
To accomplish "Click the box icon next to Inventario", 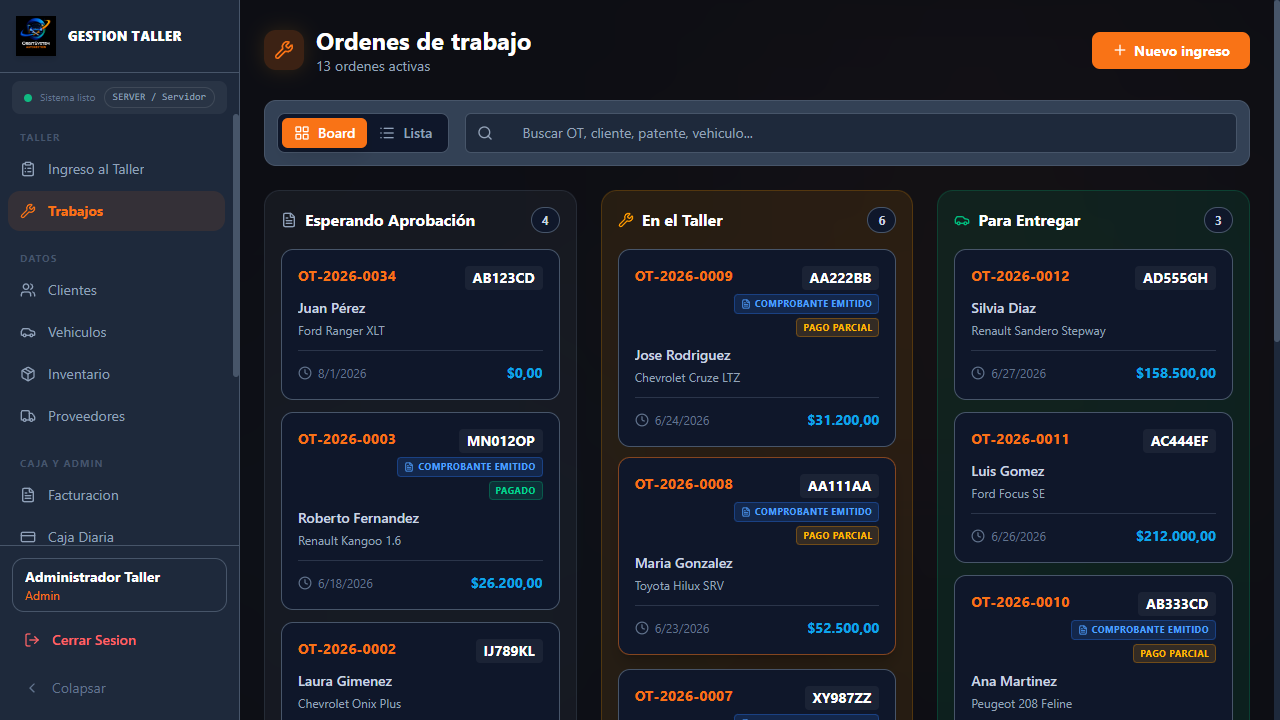I will (28, 374).
